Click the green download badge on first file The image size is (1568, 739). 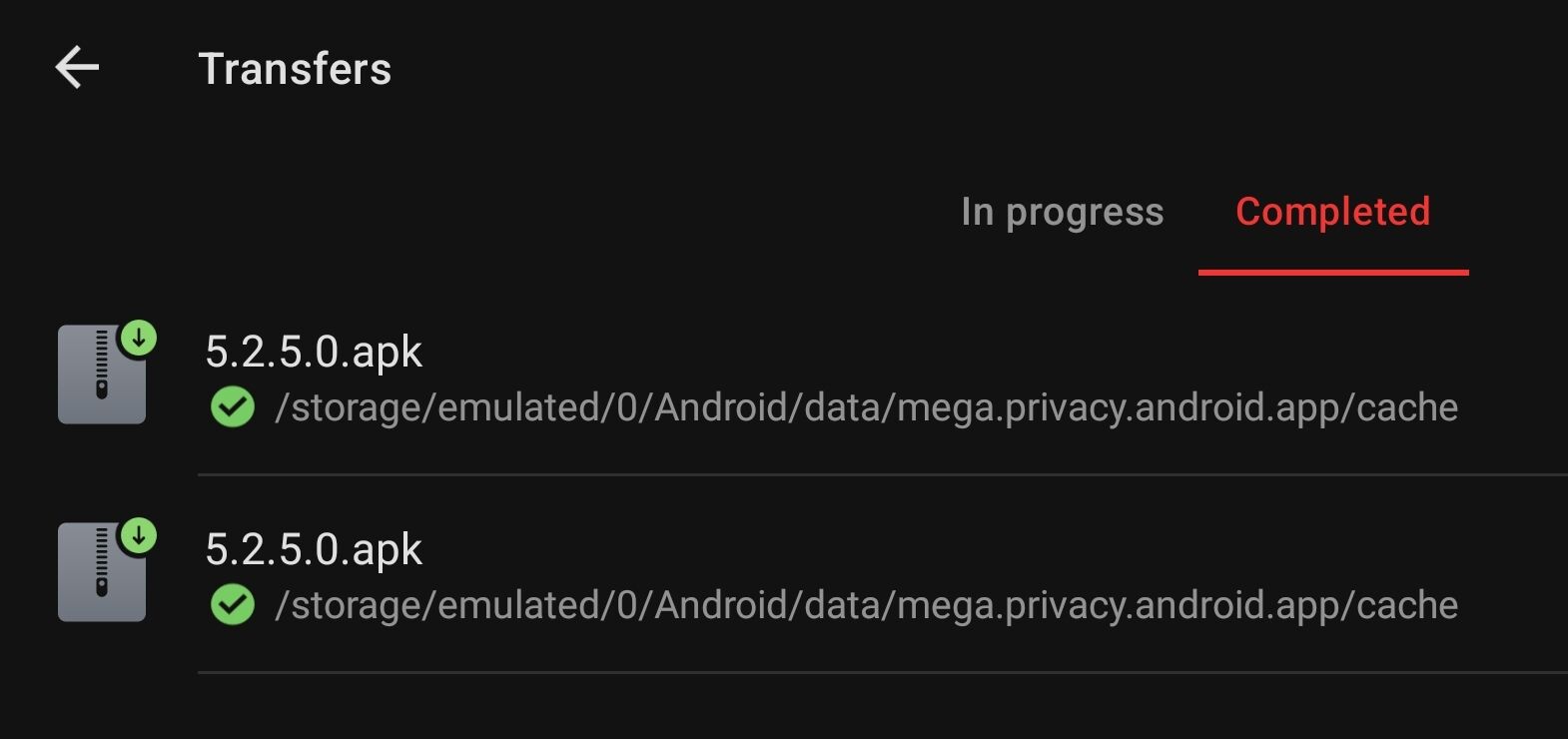pyautogui.click(x=139, y=339)
